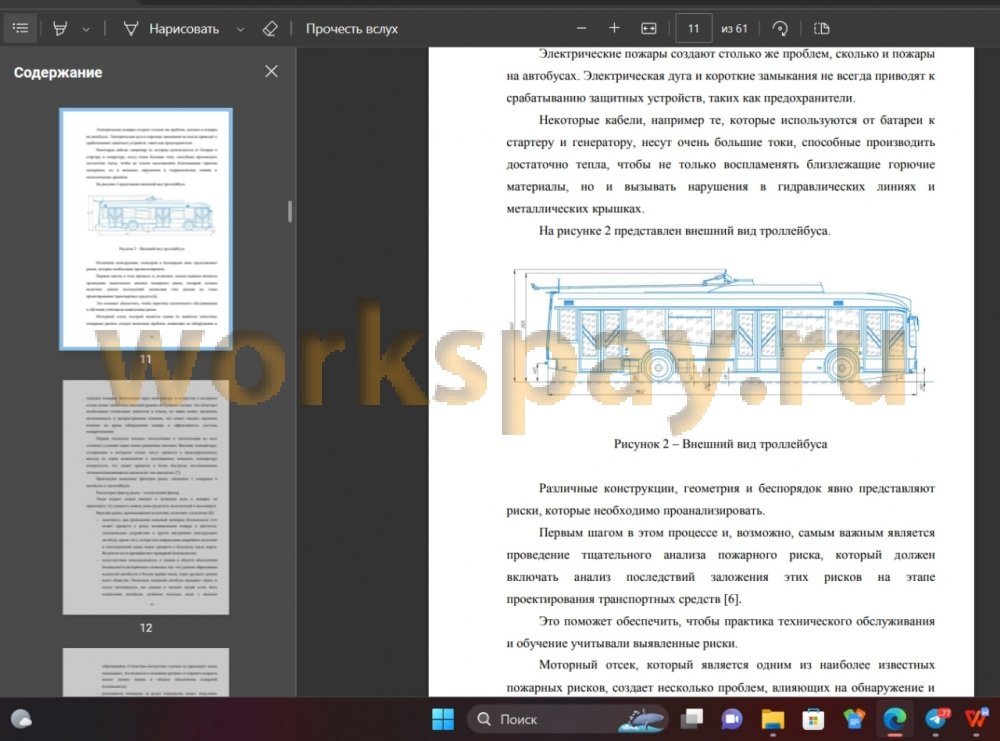
Task: Expand the Нарисовать options chevron
Action: point(240,29)
